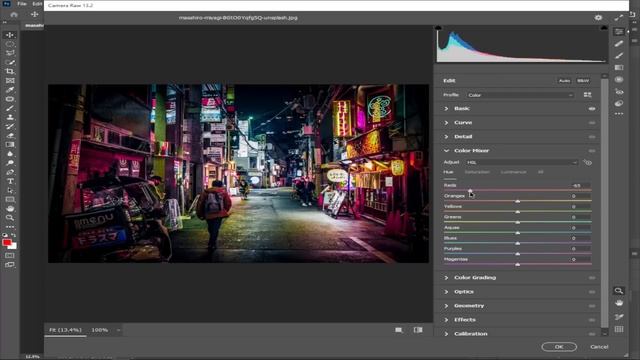This screenshot has width=640, height=360.
Task: Select the Hand tool in left toolbar
Action: 10,209
